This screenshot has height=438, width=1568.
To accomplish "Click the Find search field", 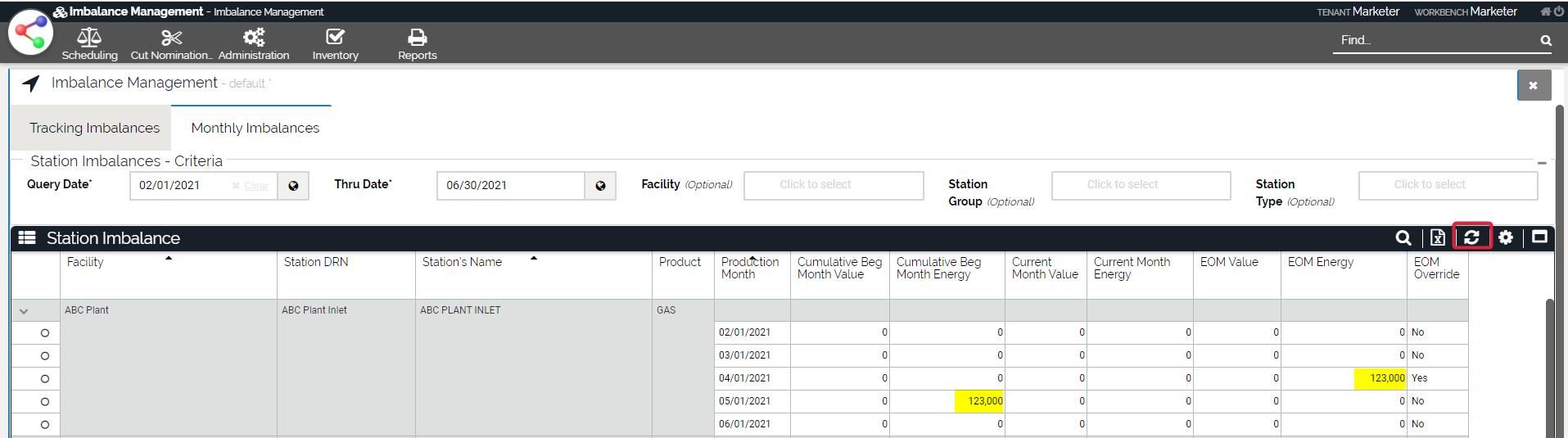I will (1435, 40).
